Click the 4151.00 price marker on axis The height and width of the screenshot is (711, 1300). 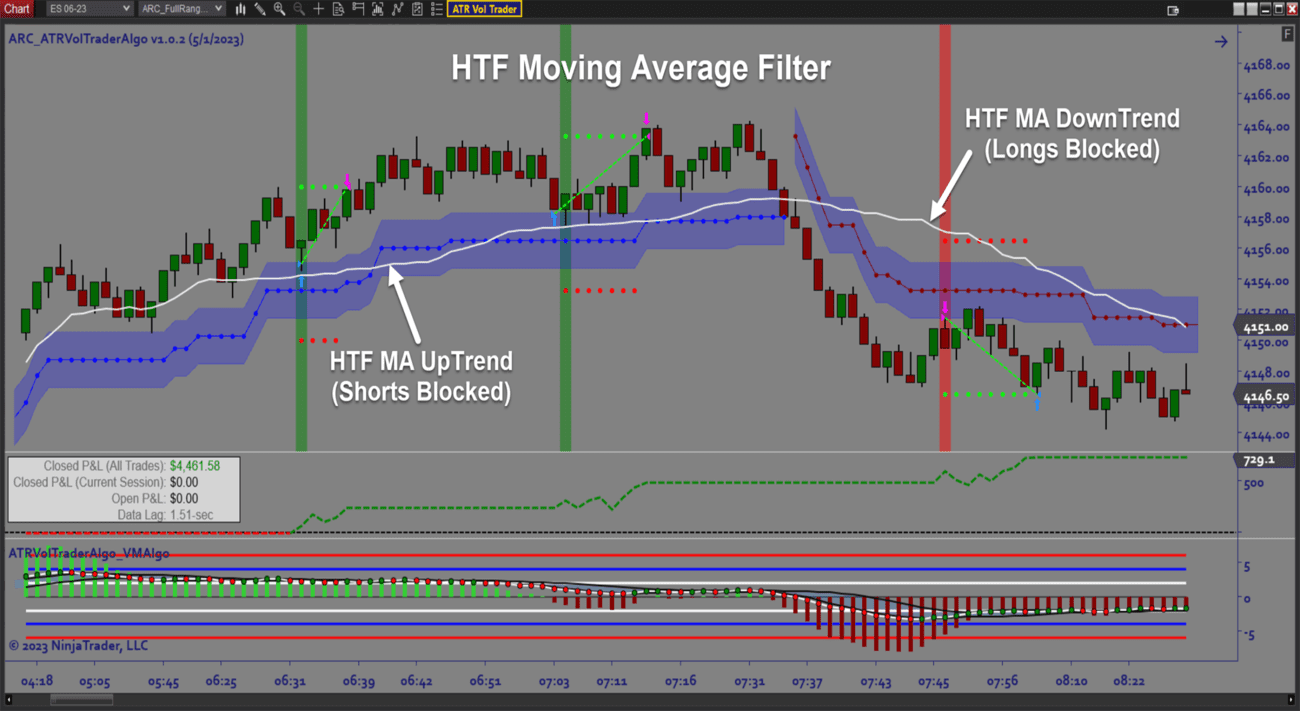(x=1265, y=327)
